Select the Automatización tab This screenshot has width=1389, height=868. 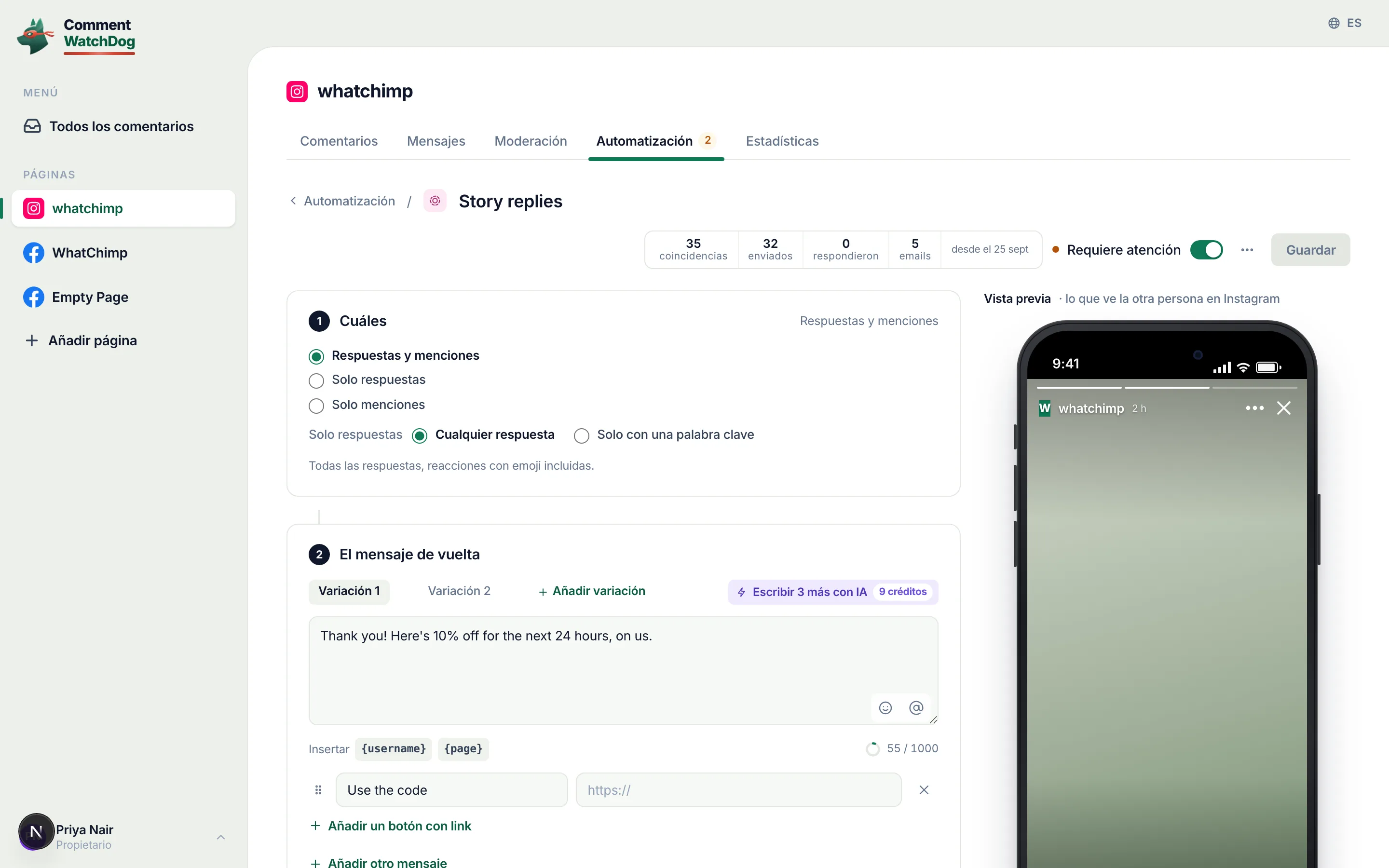656,141
